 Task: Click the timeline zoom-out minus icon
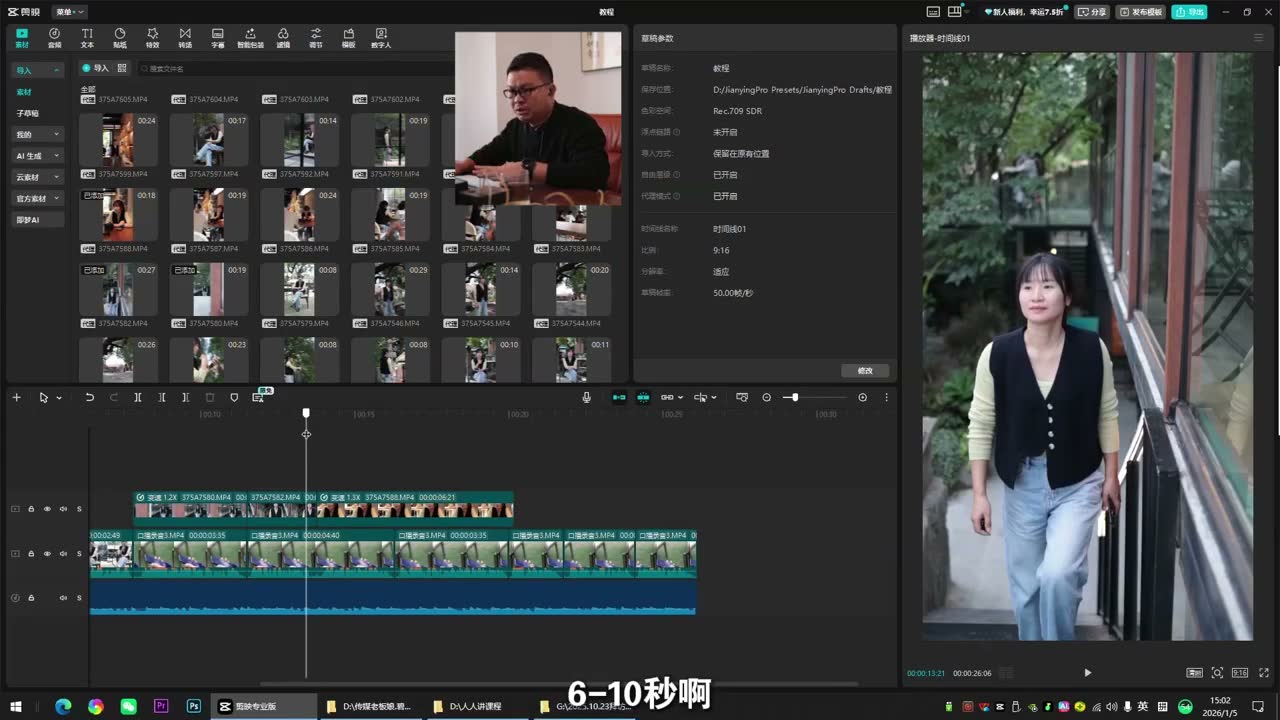coord(767,397)
